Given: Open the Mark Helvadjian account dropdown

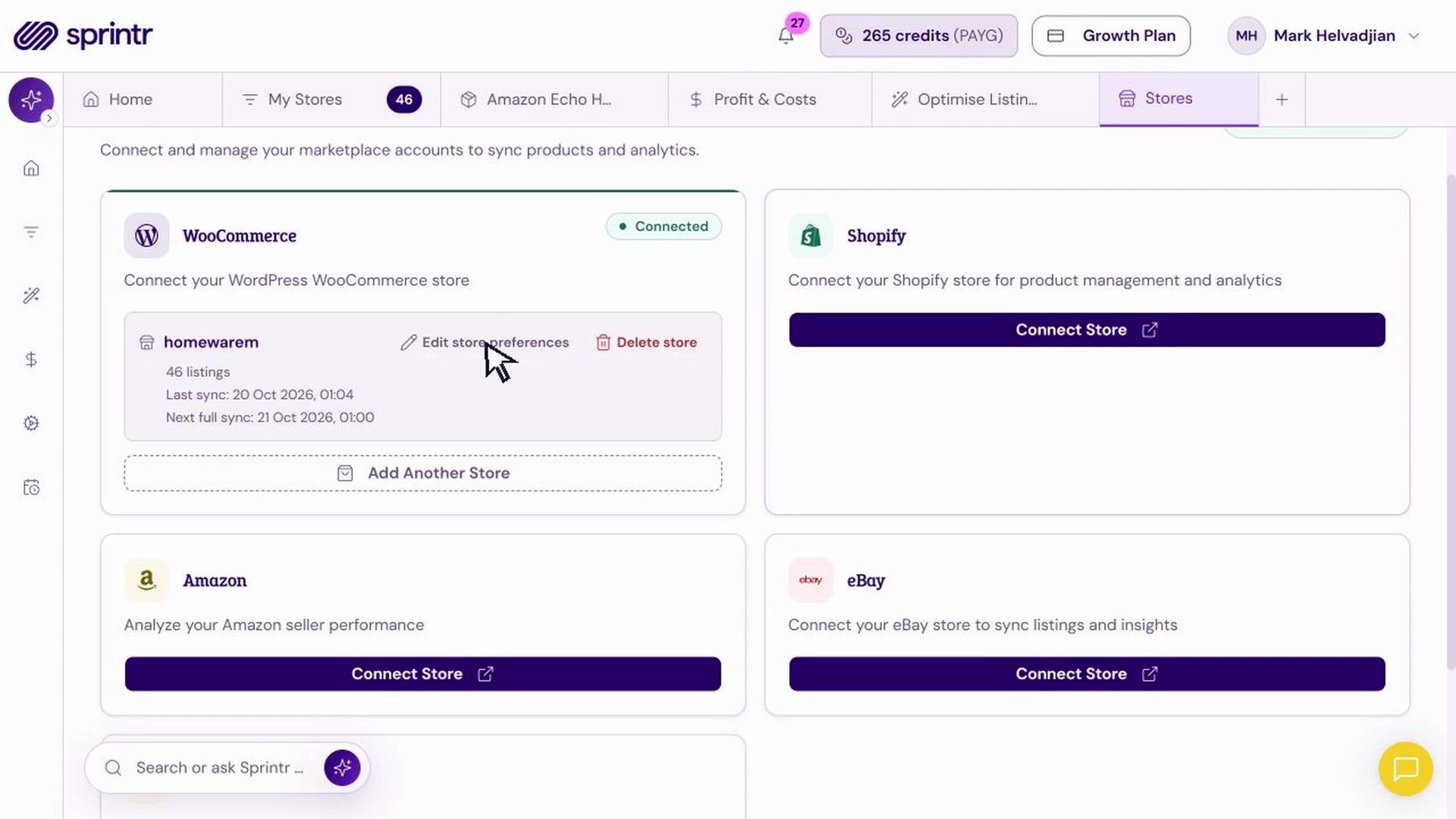Looking at the screenshot, I should [1323, 36].
